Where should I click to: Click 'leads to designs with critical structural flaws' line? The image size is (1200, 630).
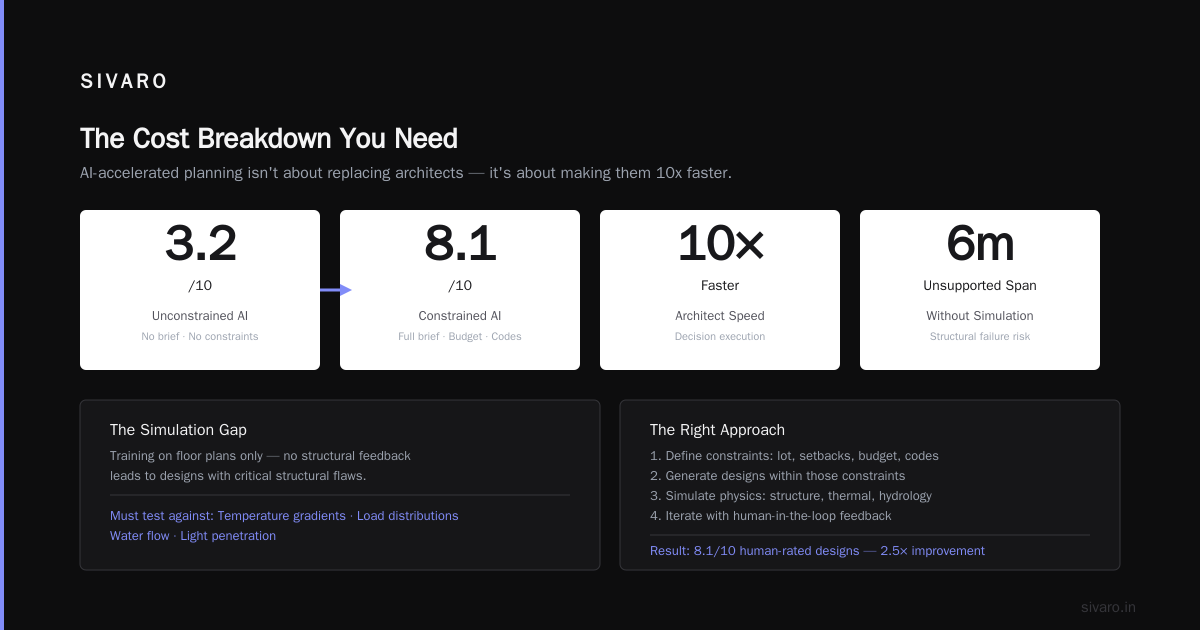click(237, 475)
